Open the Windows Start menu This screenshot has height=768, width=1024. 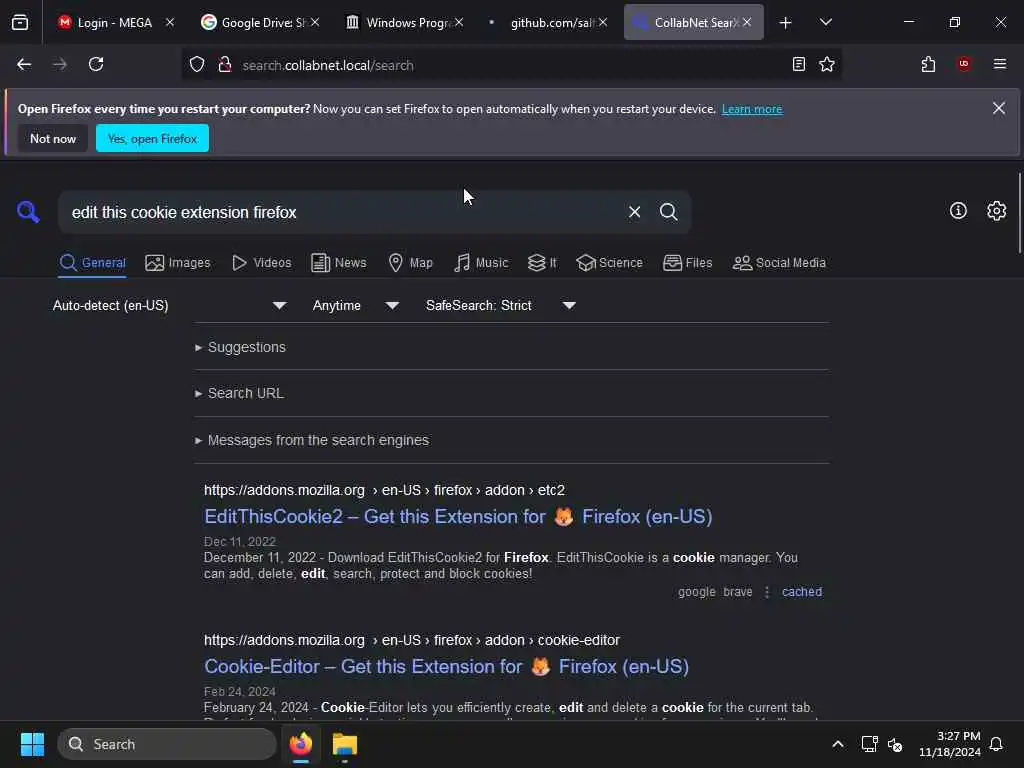32,744
